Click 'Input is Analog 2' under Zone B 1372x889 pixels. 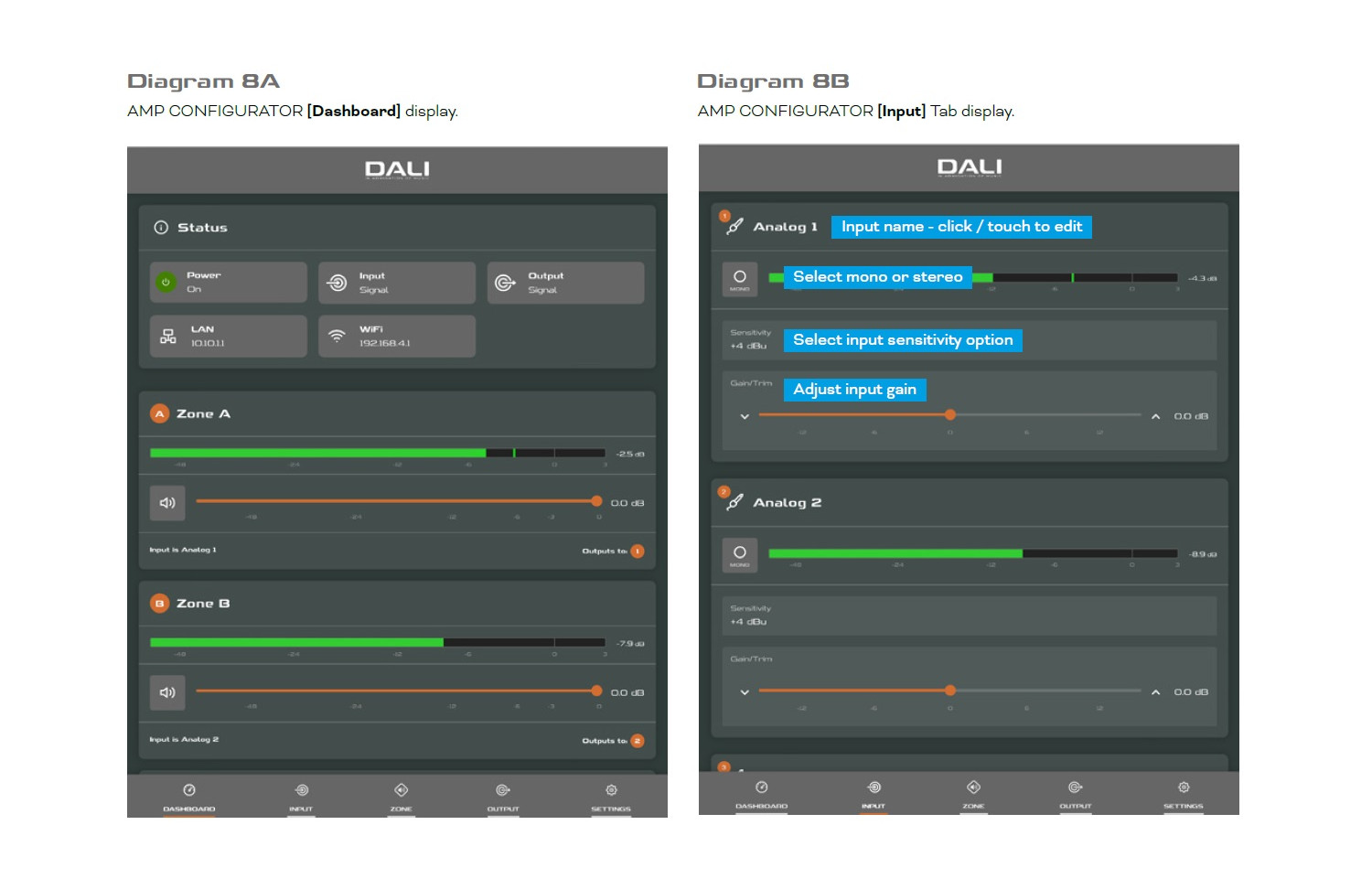coord(184,740)
